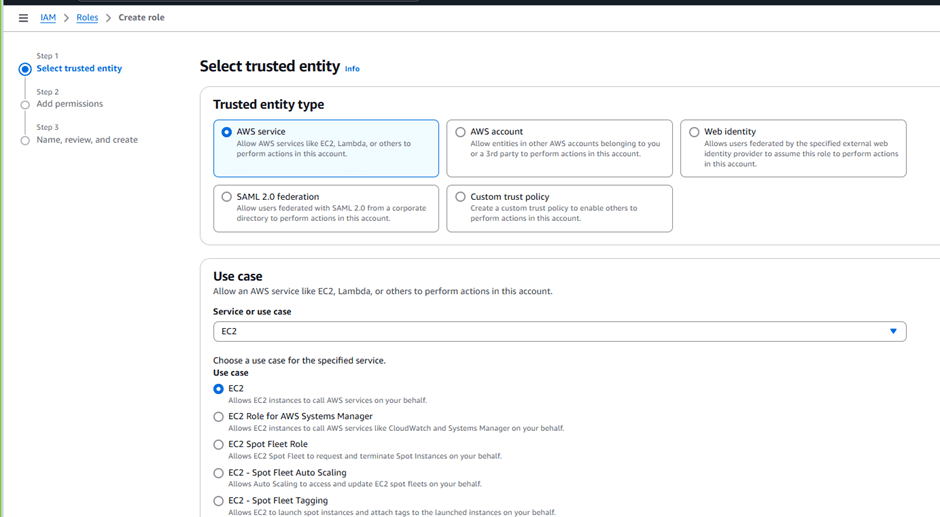The height and width of the screenshot is (517, 940).
Task: Click the dropdown arrow in the EC2 field
Action: (x=893, y=331)
